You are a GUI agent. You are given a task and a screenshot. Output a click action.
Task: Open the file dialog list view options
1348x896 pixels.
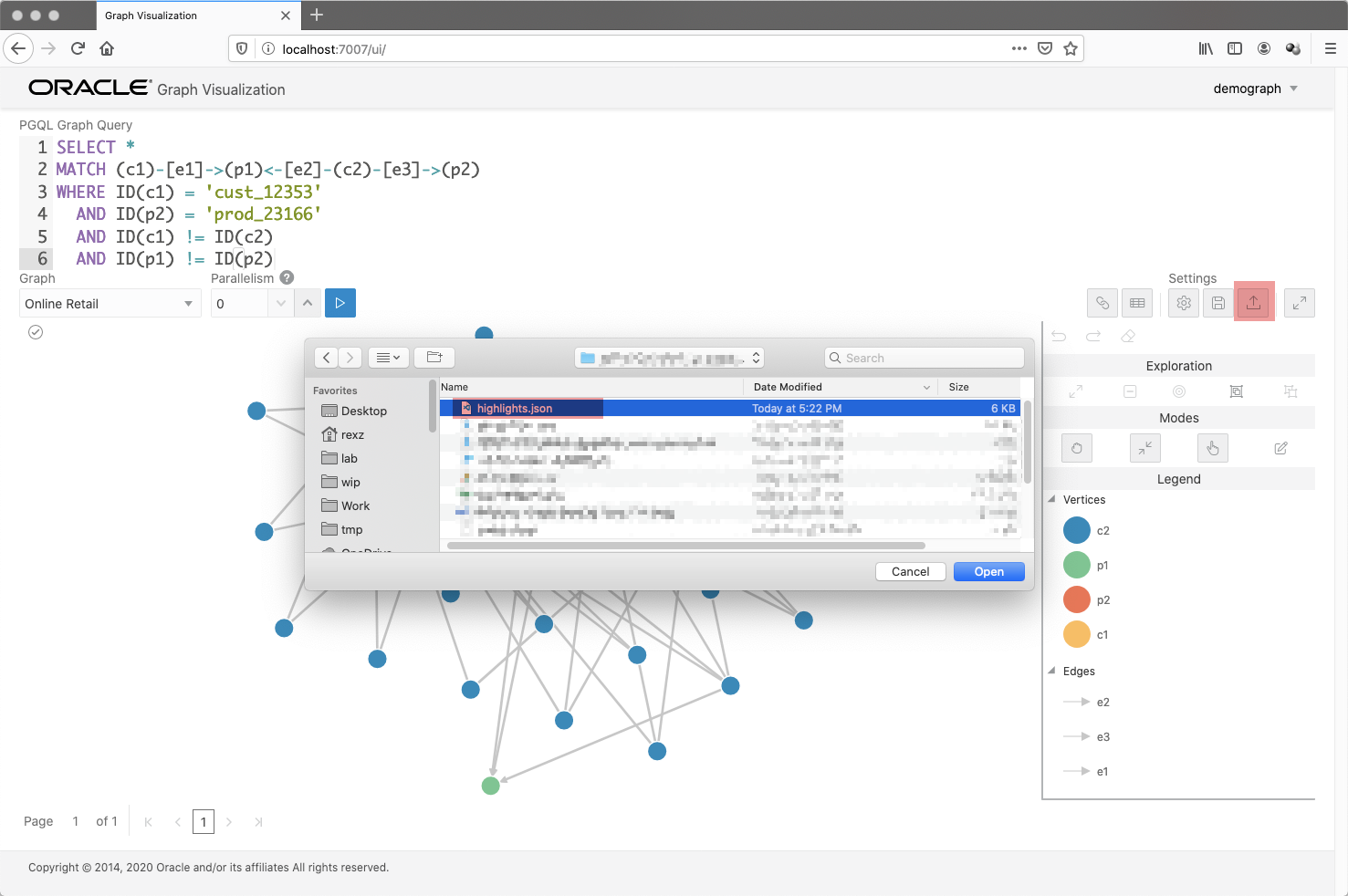pyautogui.click(x=389, y=358)
